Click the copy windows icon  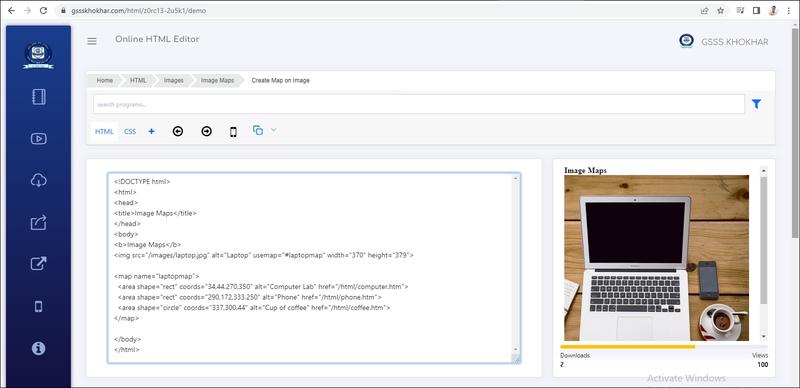[258, 130]
